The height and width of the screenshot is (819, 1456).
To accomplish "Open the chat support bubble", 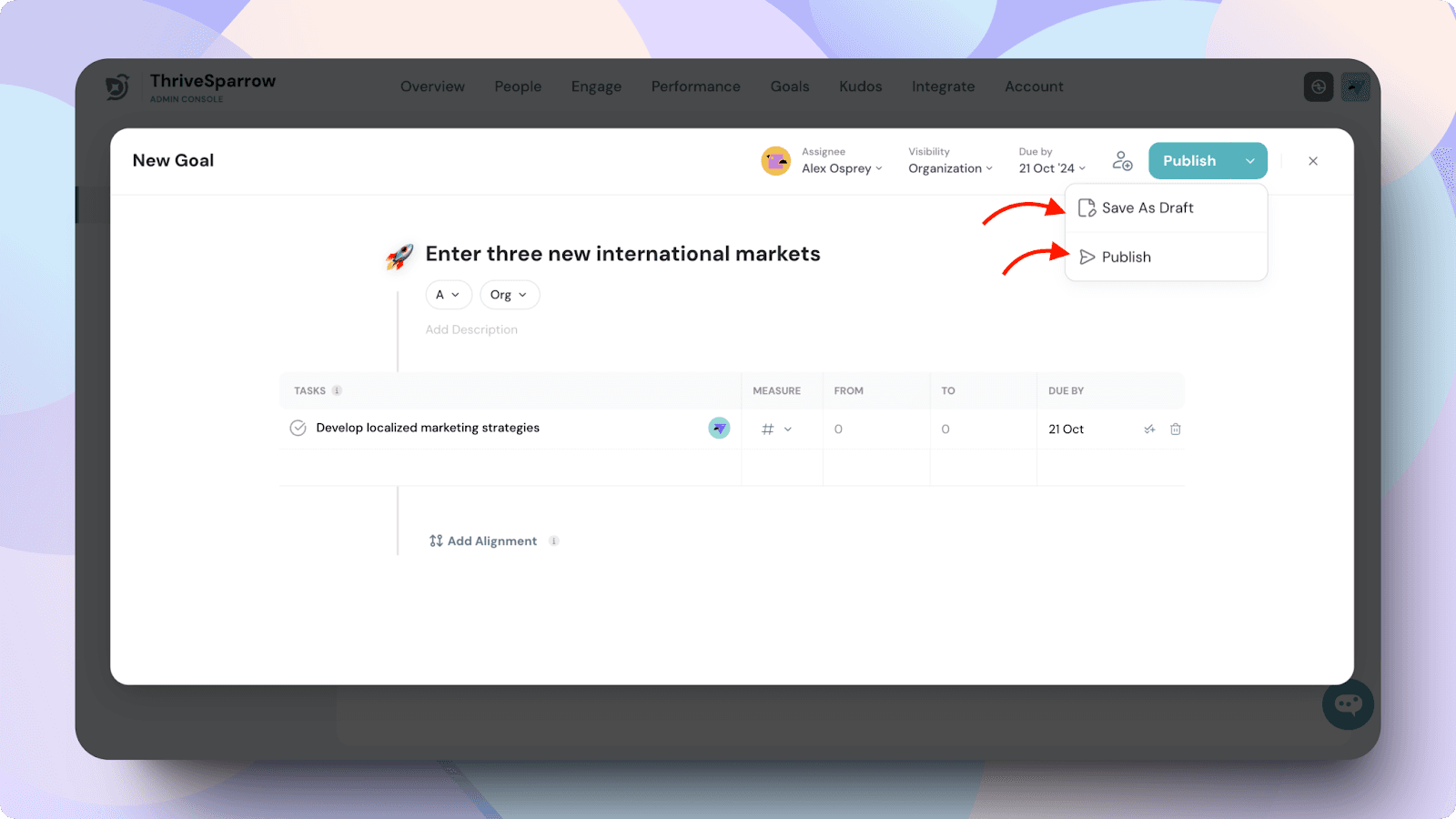I will click(x=1348, y=703).
